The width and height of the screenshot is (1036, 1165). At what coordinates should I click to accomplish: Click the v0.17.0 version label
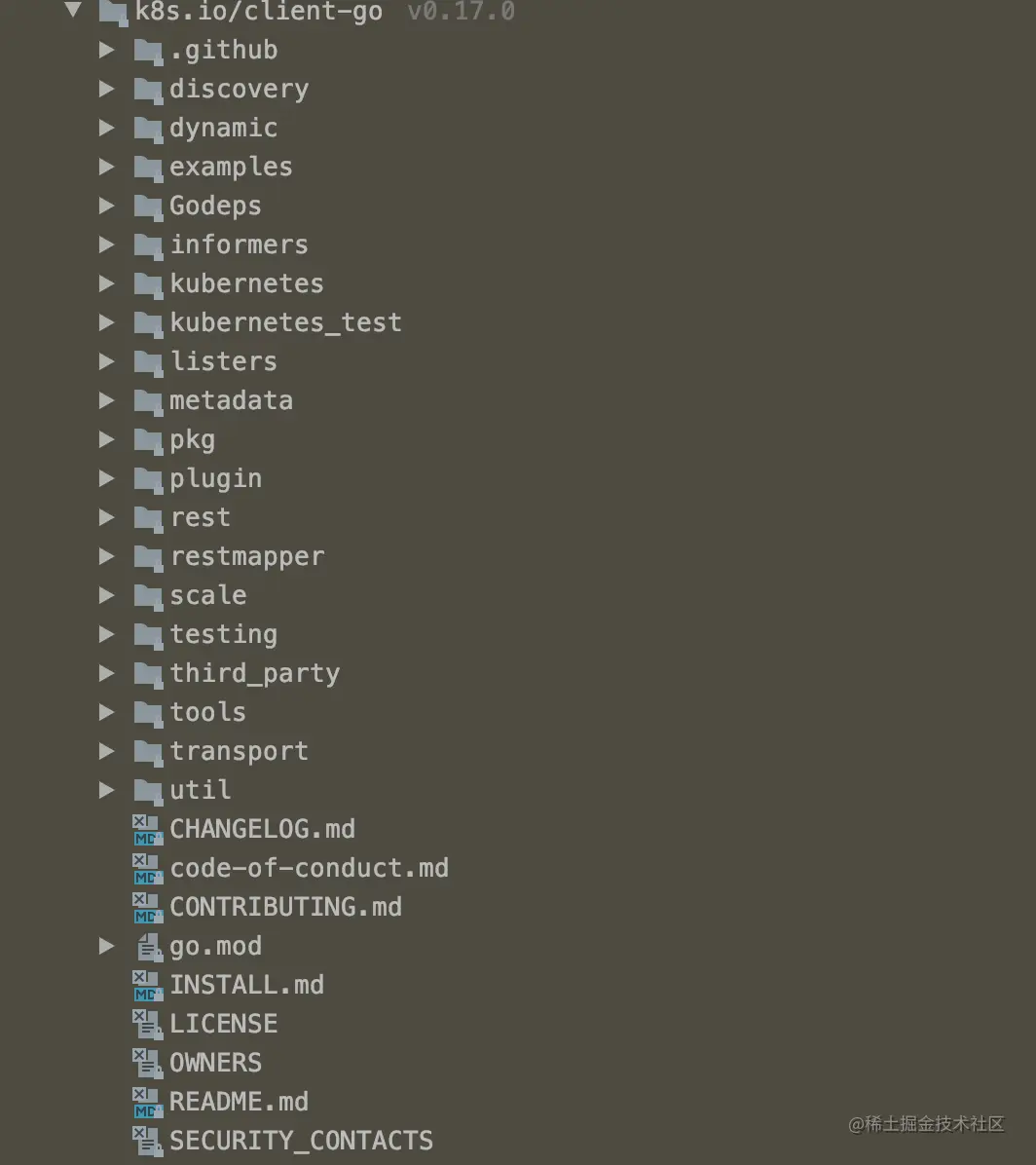pos(460,13)
